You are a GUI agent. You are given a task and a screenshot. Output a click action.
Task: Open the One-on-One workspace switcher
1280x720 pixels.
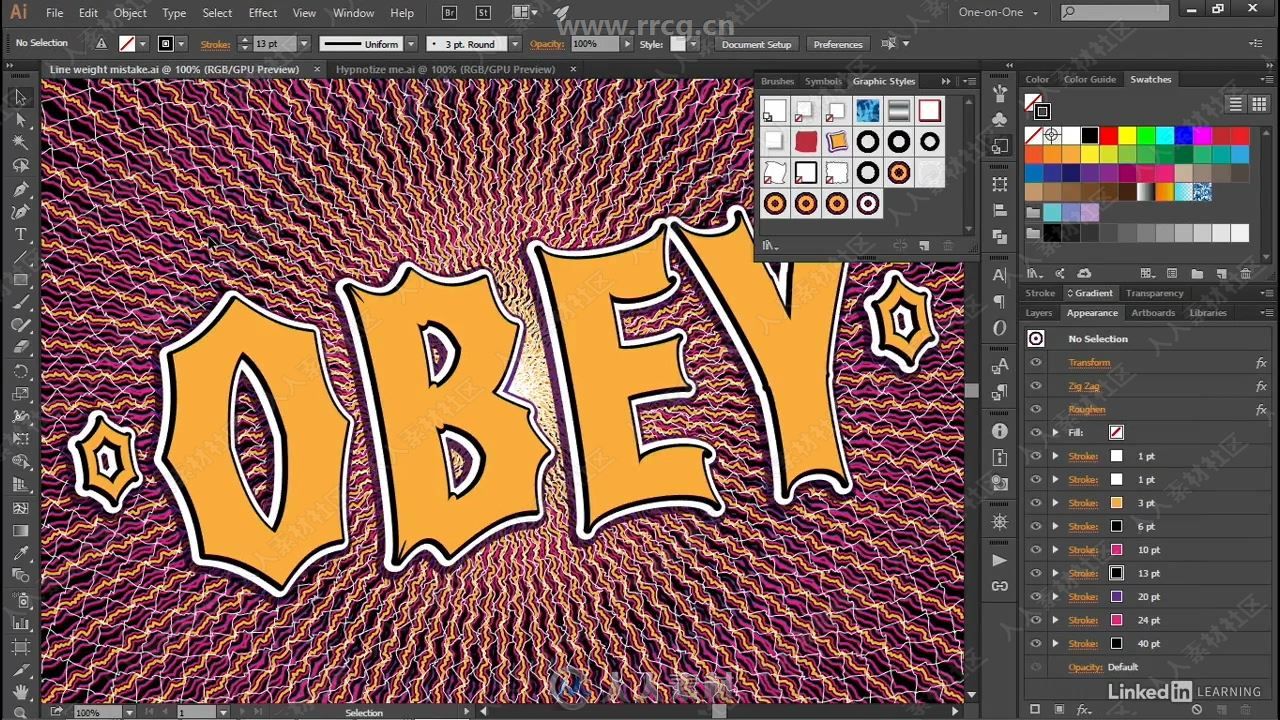click(998, 12)
